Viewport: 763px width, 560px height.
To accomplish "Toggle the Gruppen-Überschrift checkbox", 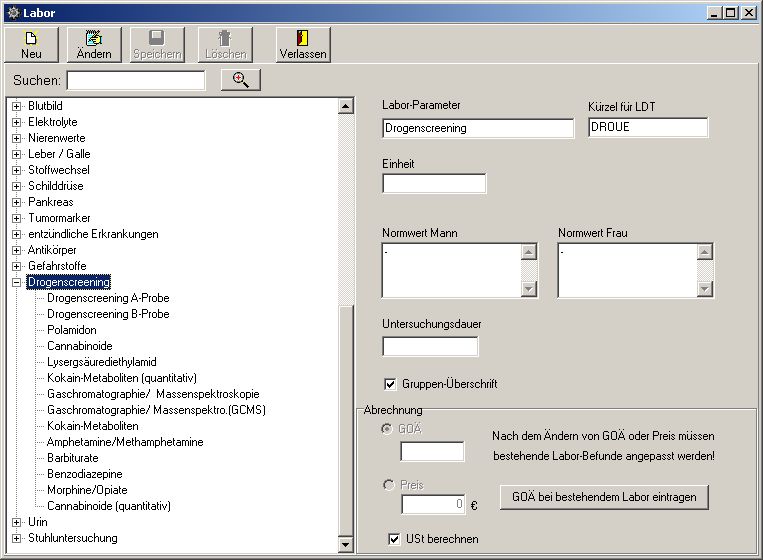I will [x=391, y=384].
